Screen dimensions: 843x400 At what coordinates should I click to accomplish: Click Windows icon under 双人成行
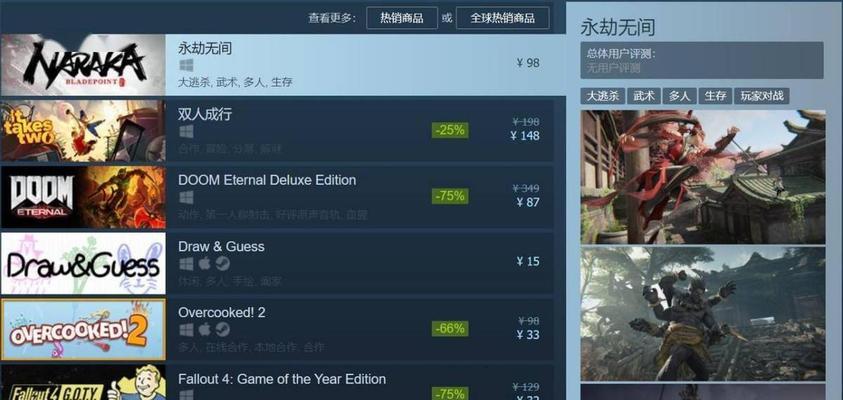tap(187, 132)
